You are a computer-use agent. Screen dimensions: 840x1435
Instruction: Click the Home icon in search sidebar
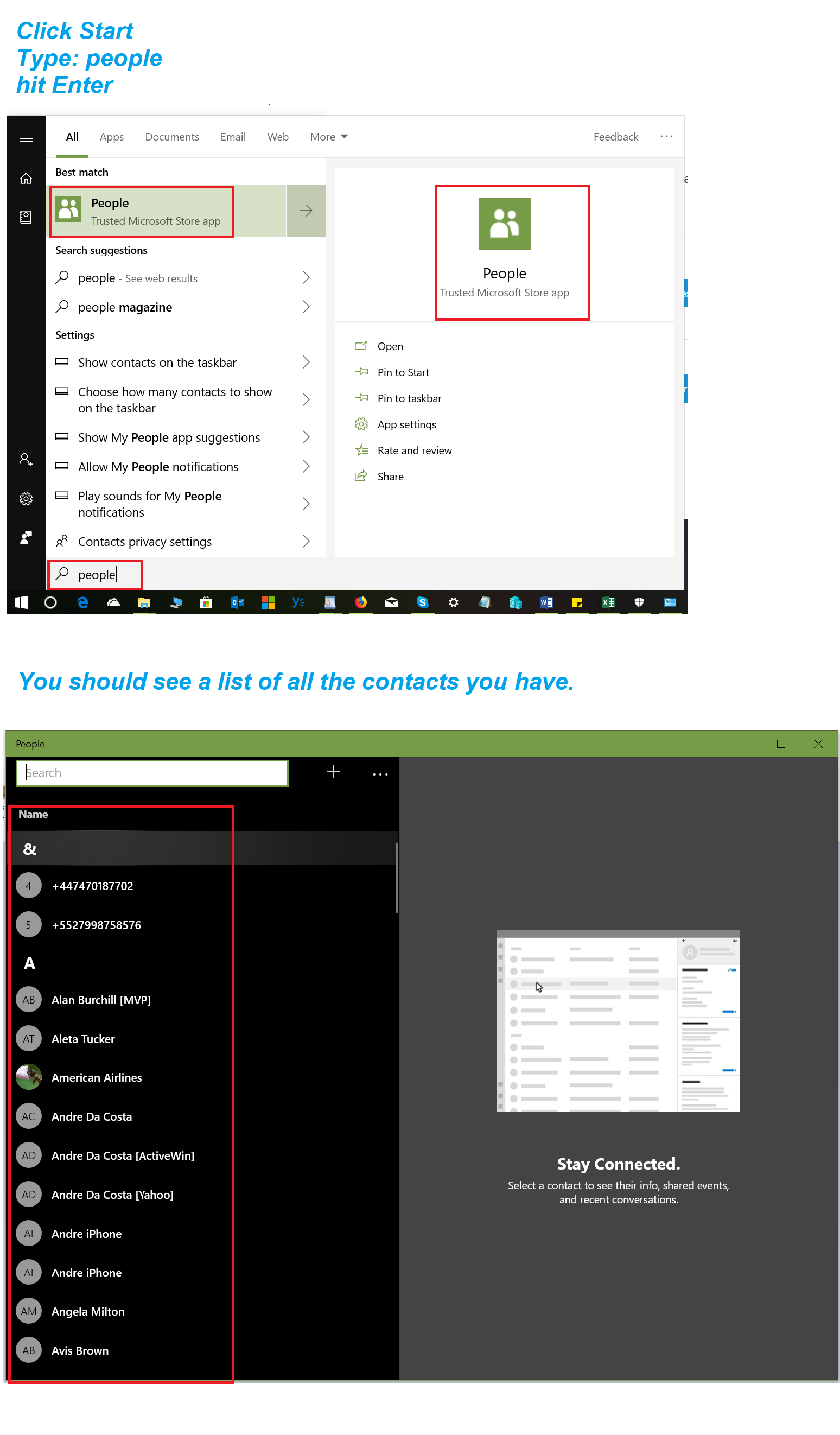26,178
